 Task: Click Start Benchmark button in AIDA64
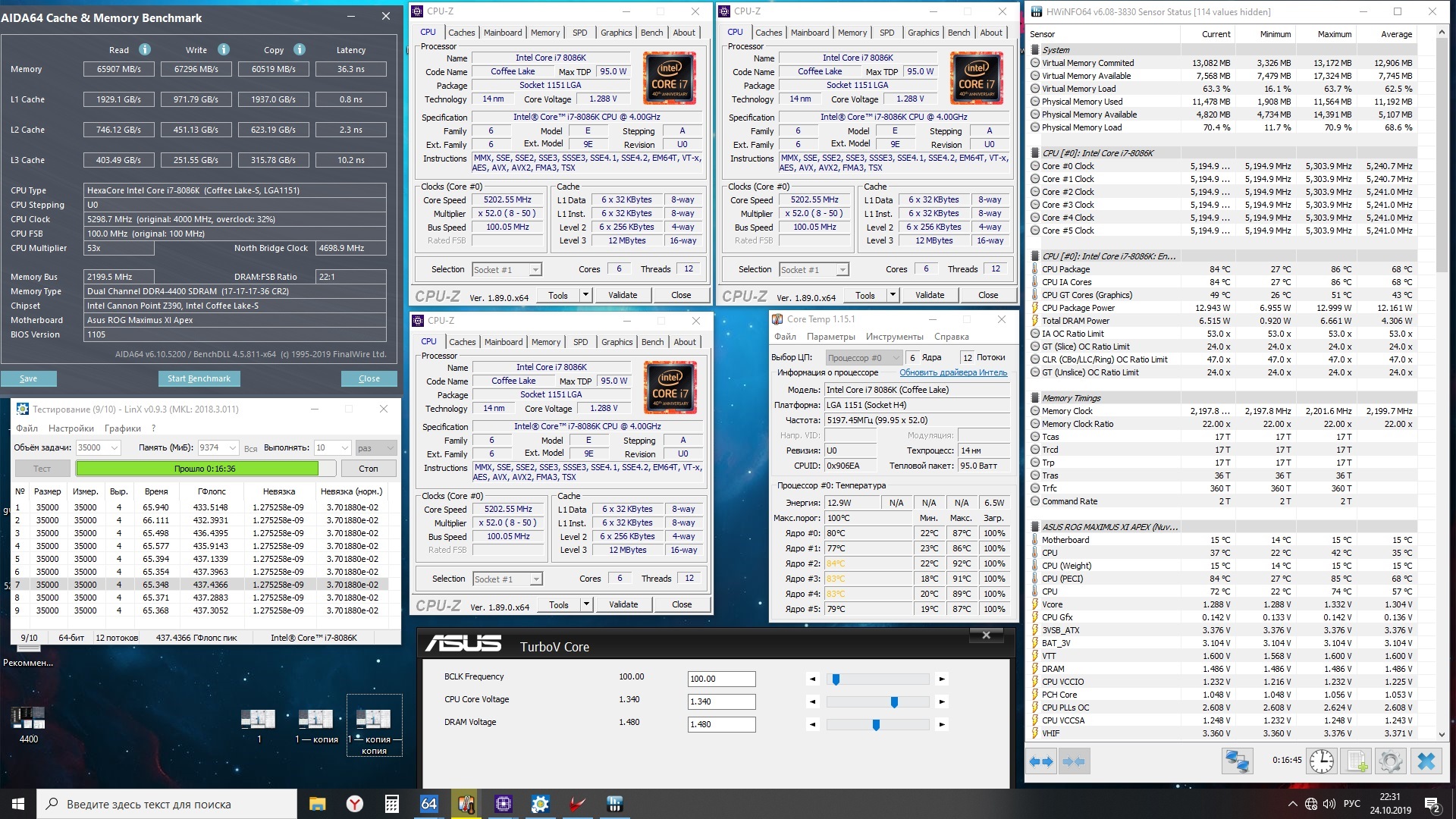click(199, 378)
